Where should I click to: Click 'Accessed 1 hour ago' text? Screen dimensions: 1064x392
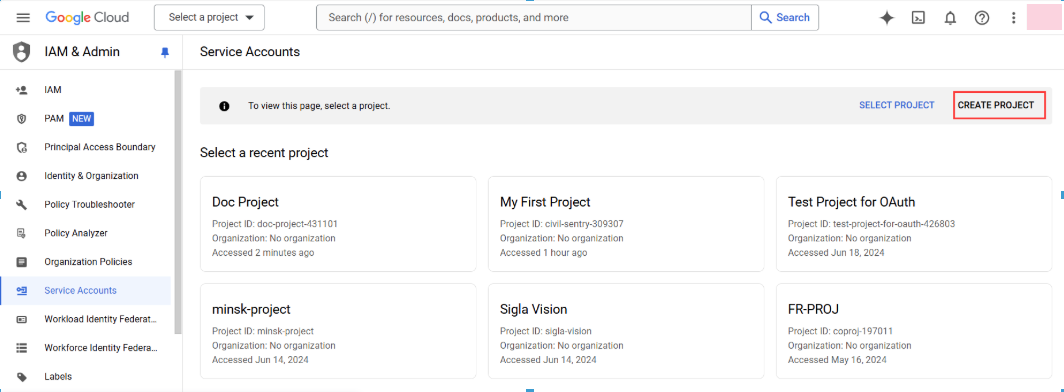pyautogui.click(x=544, y=252)
